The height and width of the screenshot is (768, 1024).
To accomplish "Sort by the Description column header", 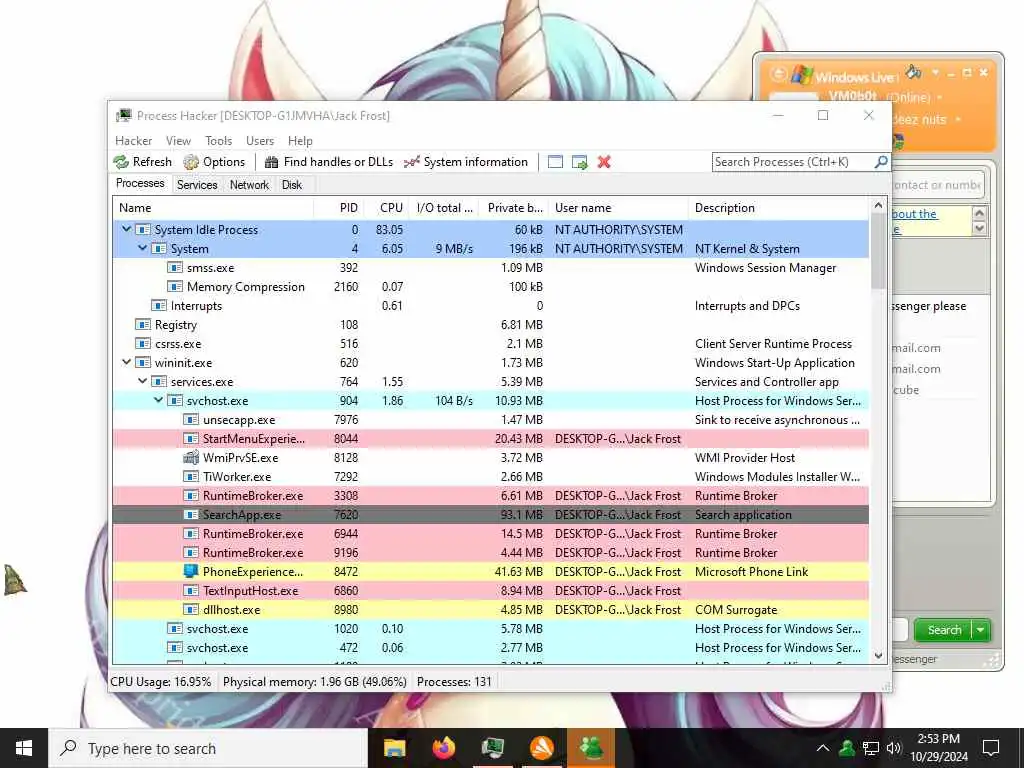I will click(x=778, y=208).
